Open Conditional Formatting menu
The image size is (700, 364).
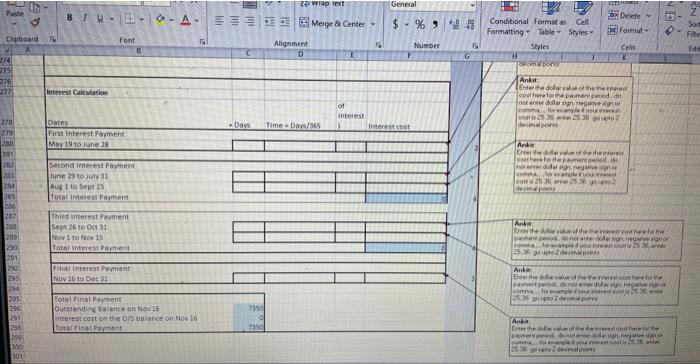(508, 19)
